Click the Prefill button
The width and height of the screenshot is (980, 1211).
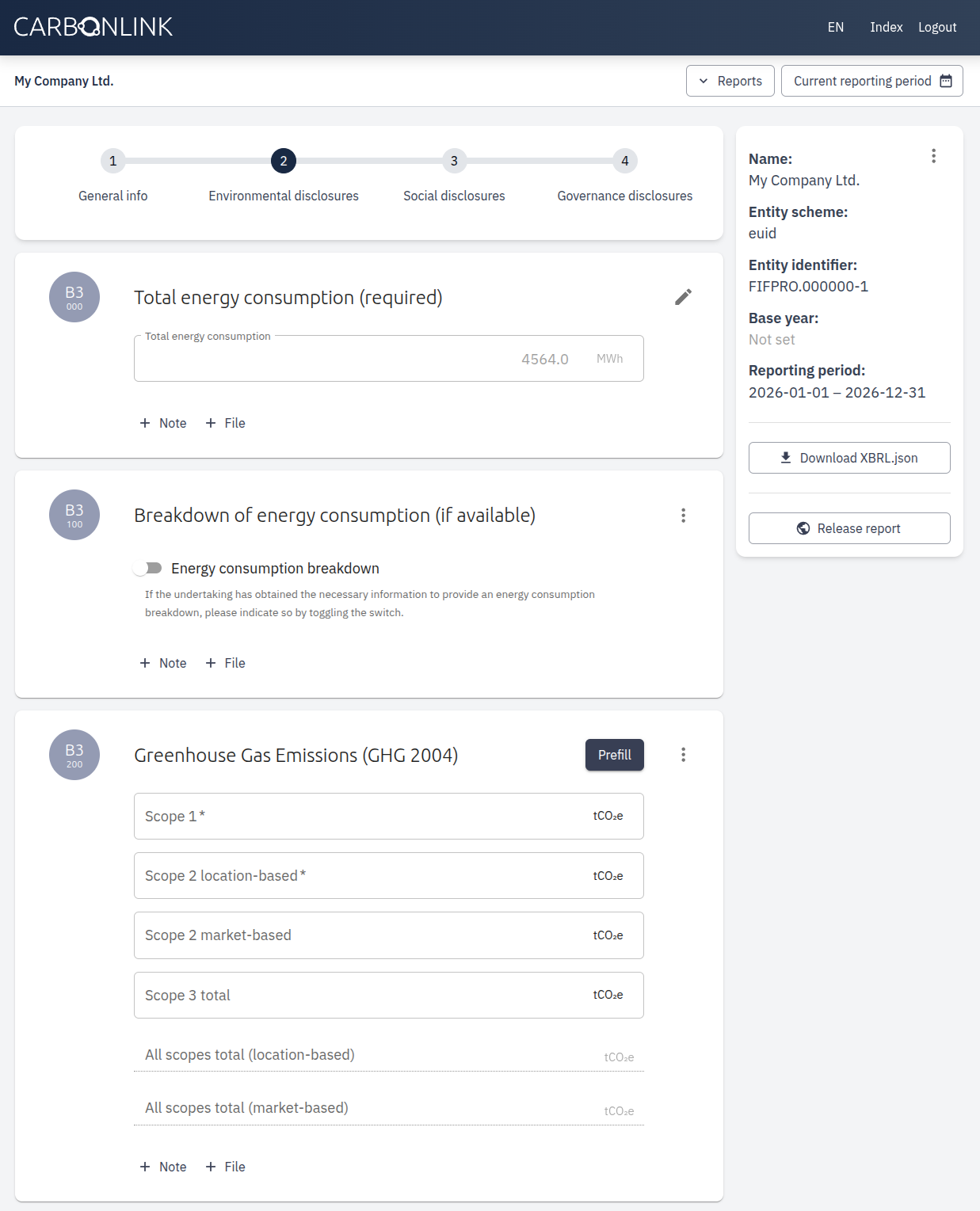click(615, 755)
